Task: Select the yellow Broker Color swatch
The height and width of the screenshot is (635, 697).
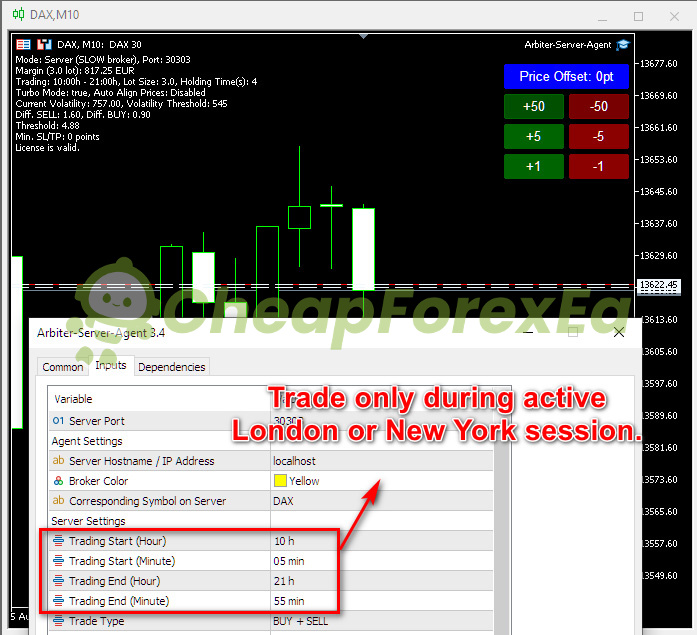Action: 280,481
